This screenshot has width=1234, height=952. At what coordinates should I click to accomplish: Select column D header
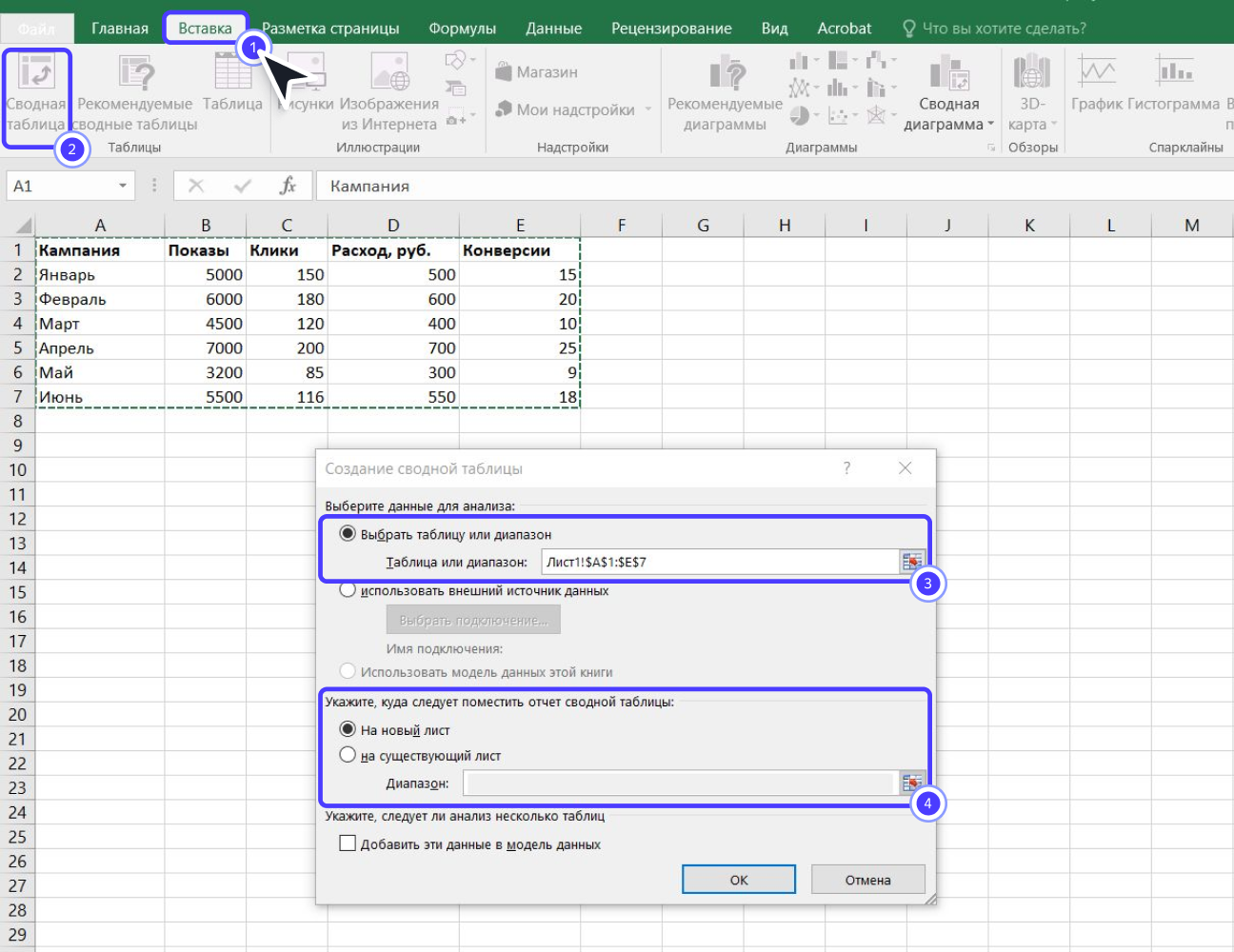393,226
